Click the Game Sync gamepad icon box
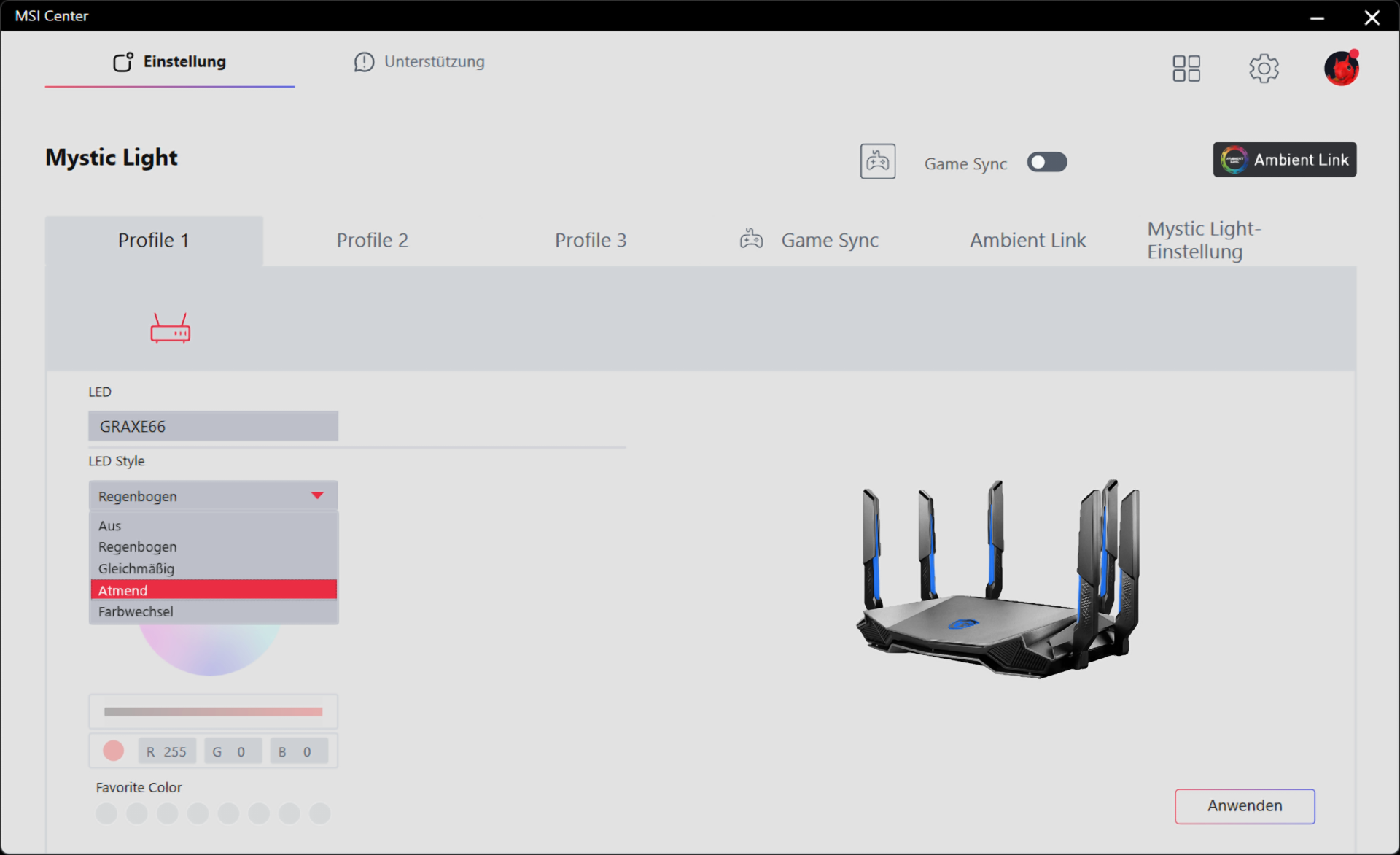Image resolution: width=1400 pixels, height=855 pixels. [877, 161]
